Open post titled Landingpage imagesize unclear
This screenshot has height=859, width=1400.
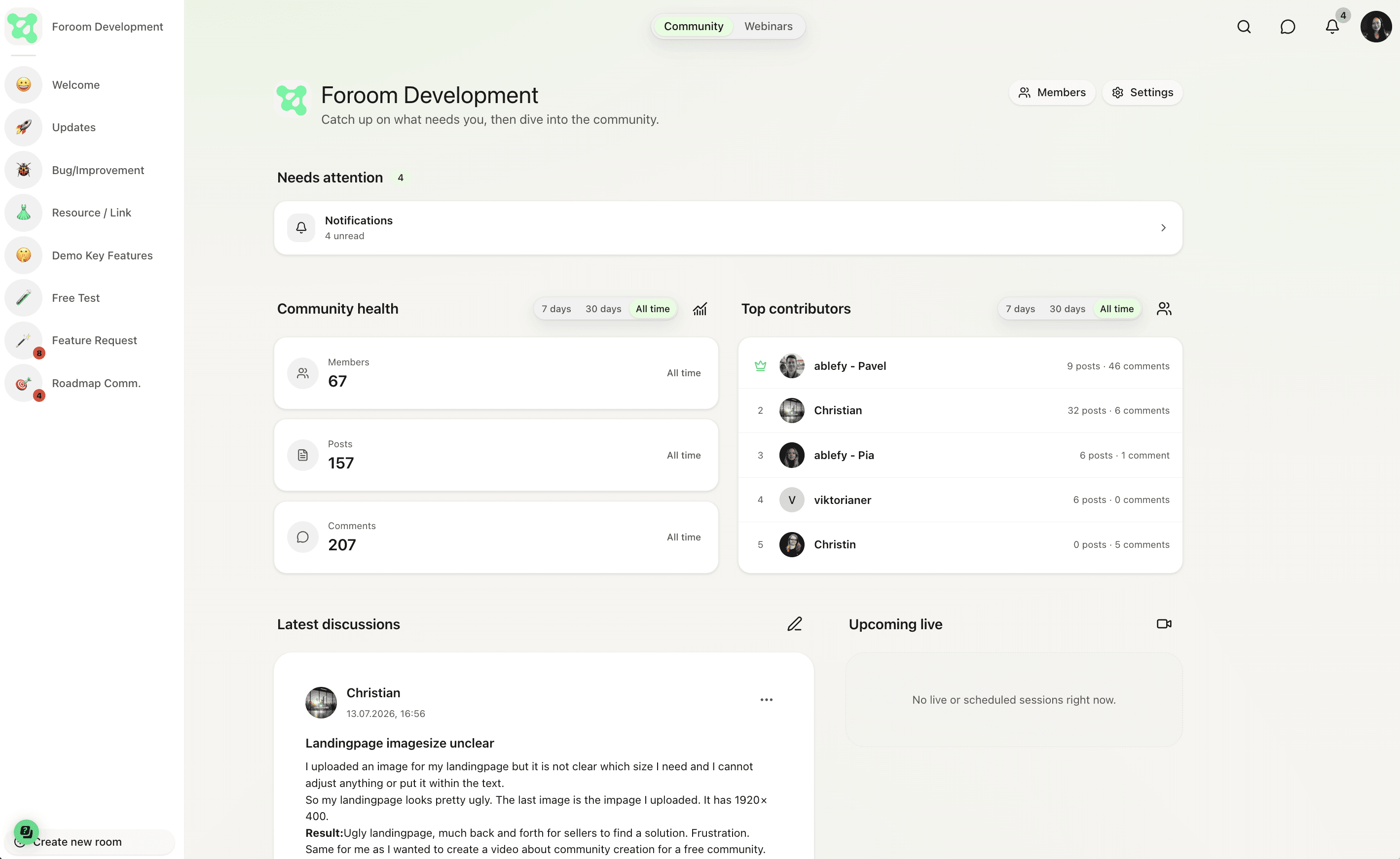400,743
